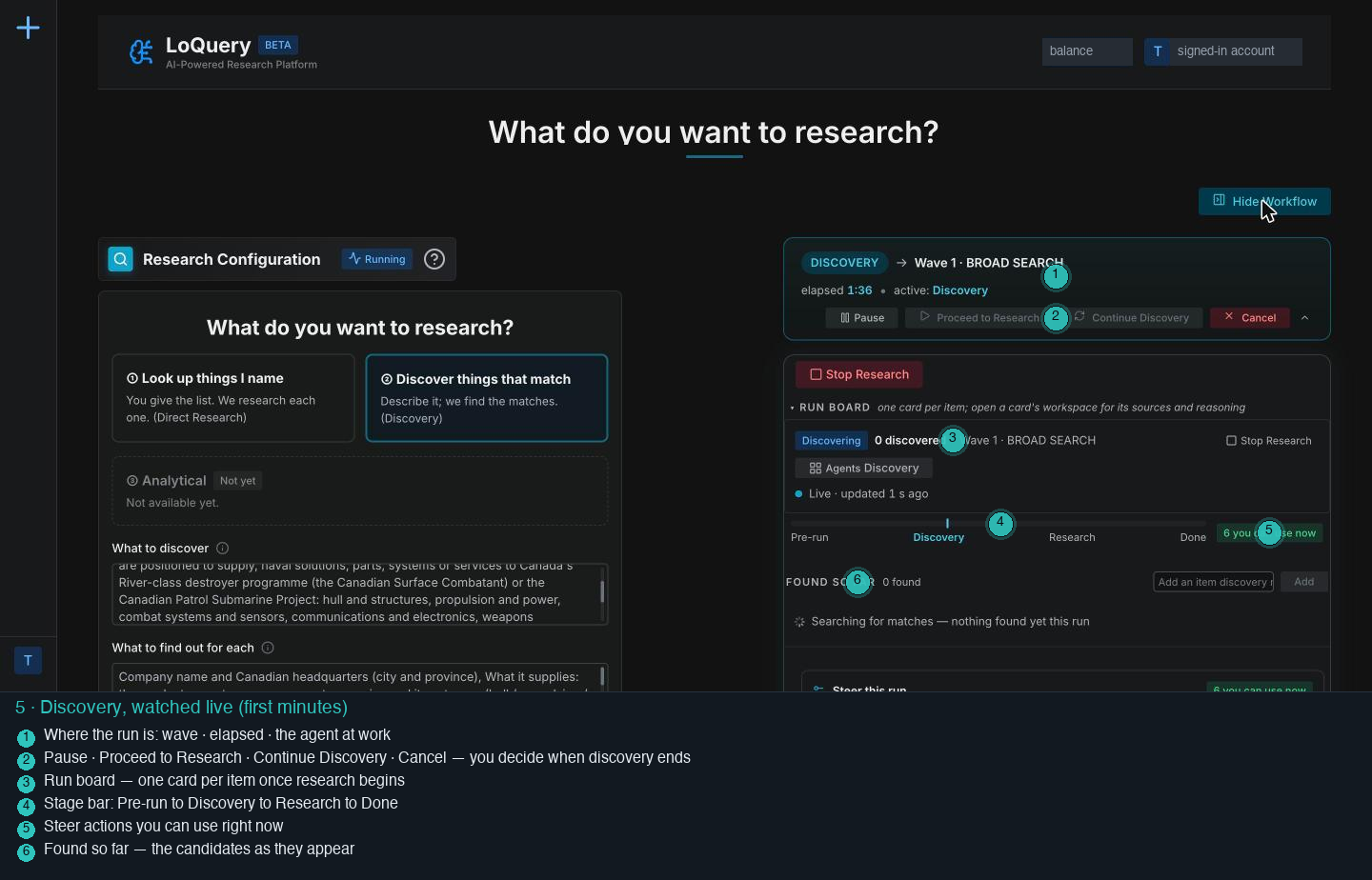Image resolution: width=1372 pixels, height=880 pixels.
Task: Click the Pre-run stage label
Action: 809,538
